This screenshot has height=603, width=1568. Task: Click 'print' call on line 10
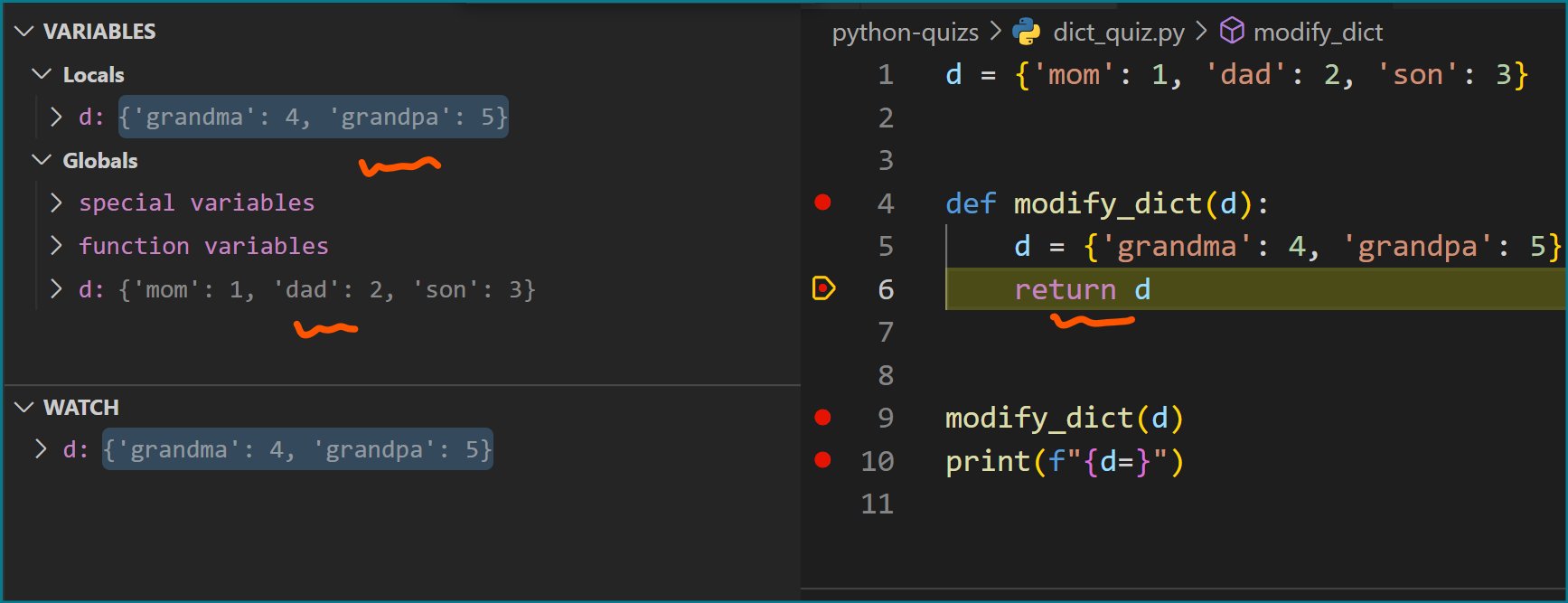(988, 461)
